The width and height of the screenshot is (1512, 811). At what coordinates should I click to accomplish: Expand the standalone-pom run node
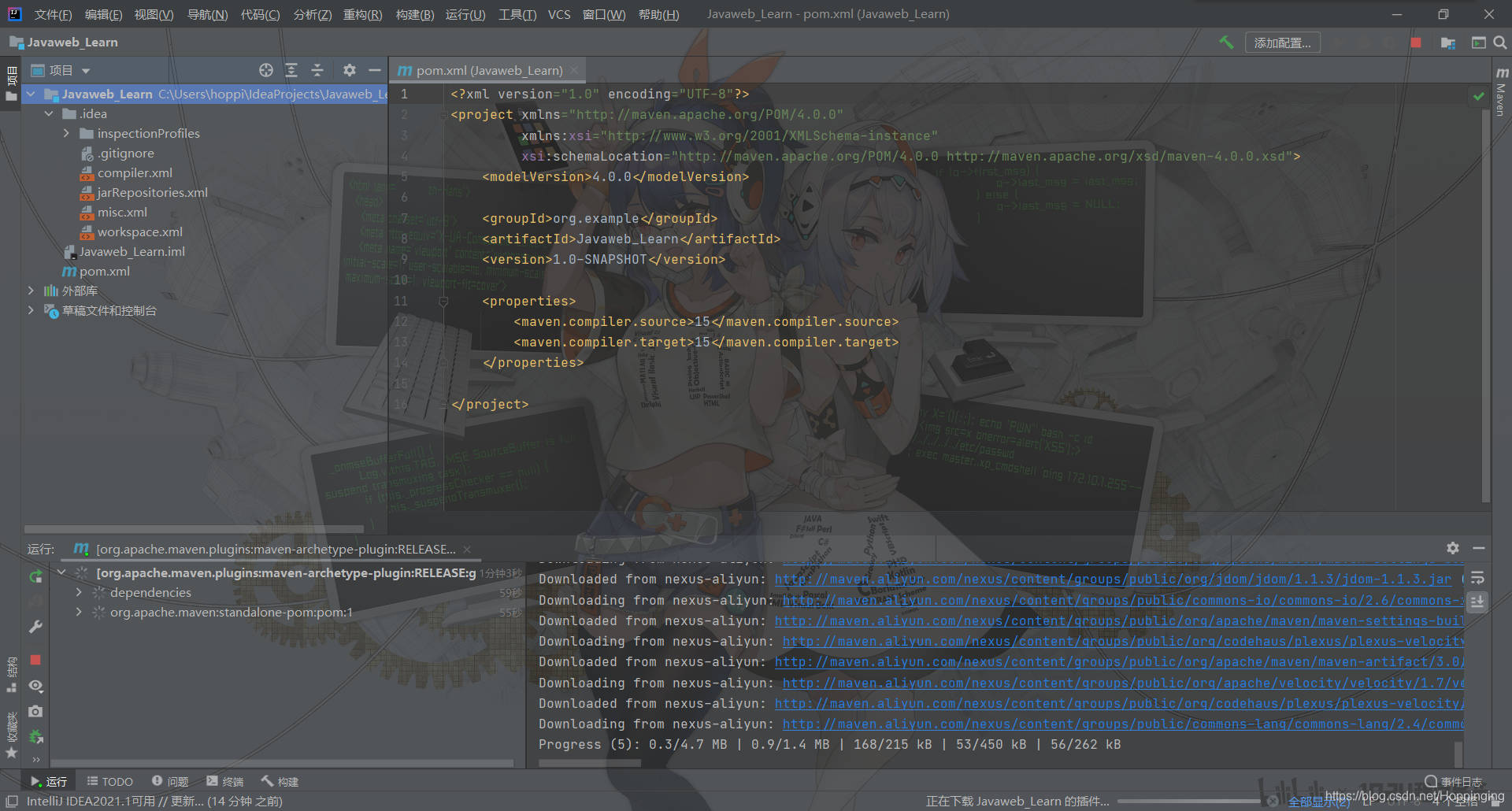(79, 612)
